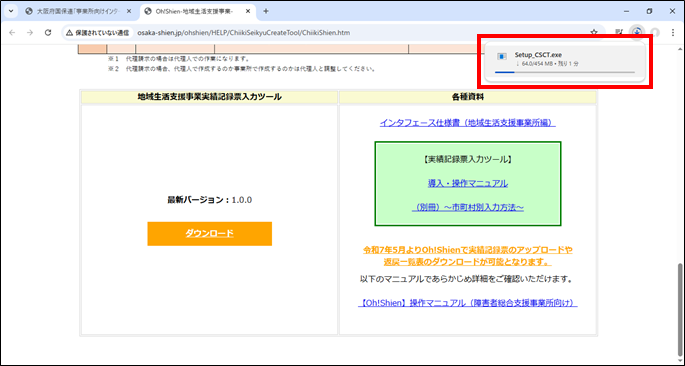This screenshot has height=366, width=685.
Task: Restore down the browser window
Action: point(650,11)
